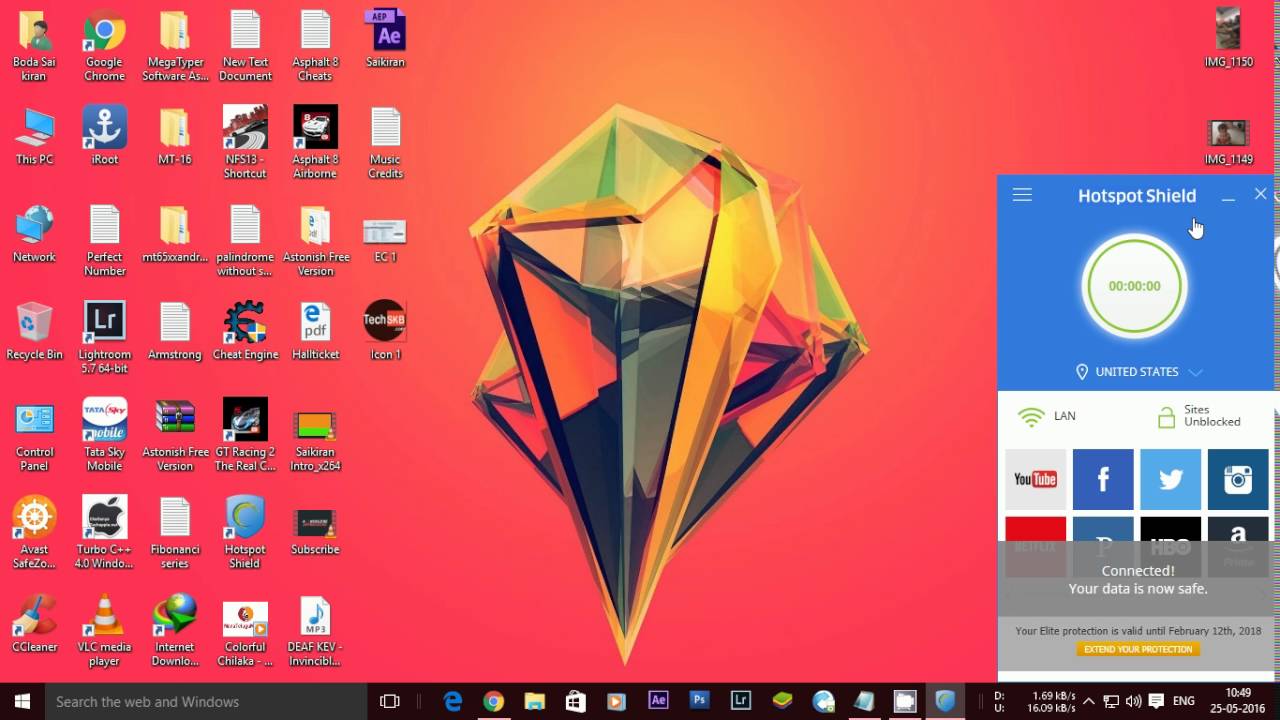Image resolution: width=1280 pixels, height=720 pixels.
Task: Click the volume speaker tray icon
Action: 1133,702
